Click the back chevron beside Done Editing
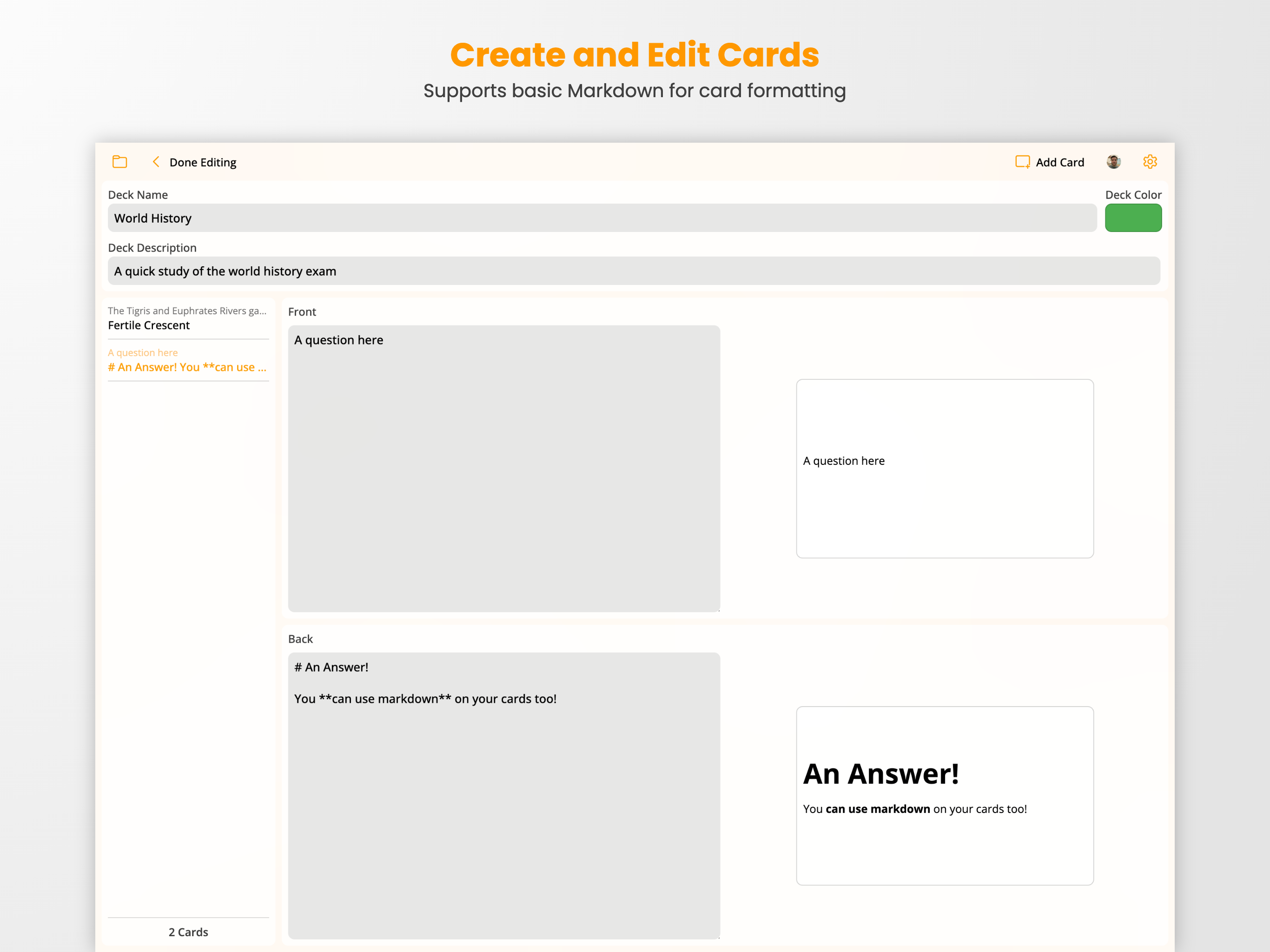Image resolution: width=1270 pixels, height=952 pixels. click(x=156, y=162)
